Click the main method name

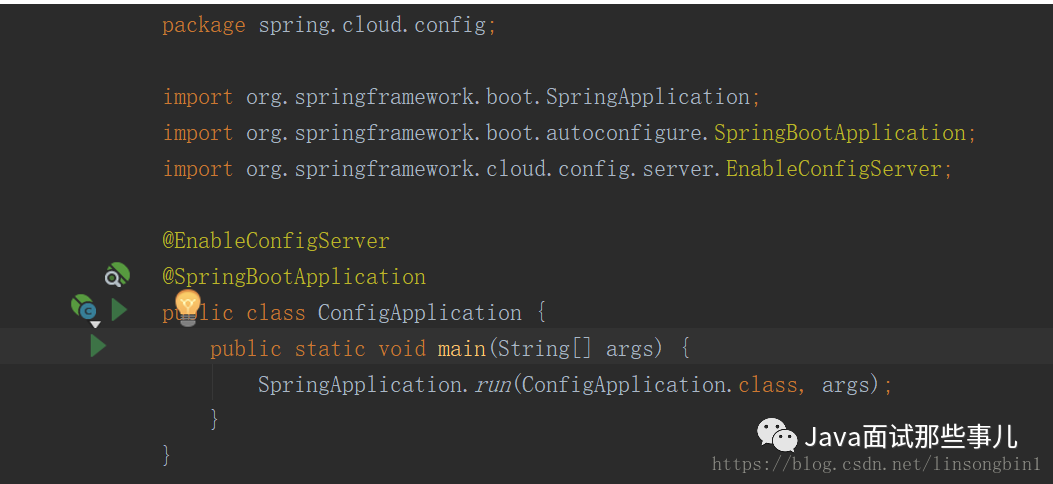pyautogui.click(x=461, y=348)
